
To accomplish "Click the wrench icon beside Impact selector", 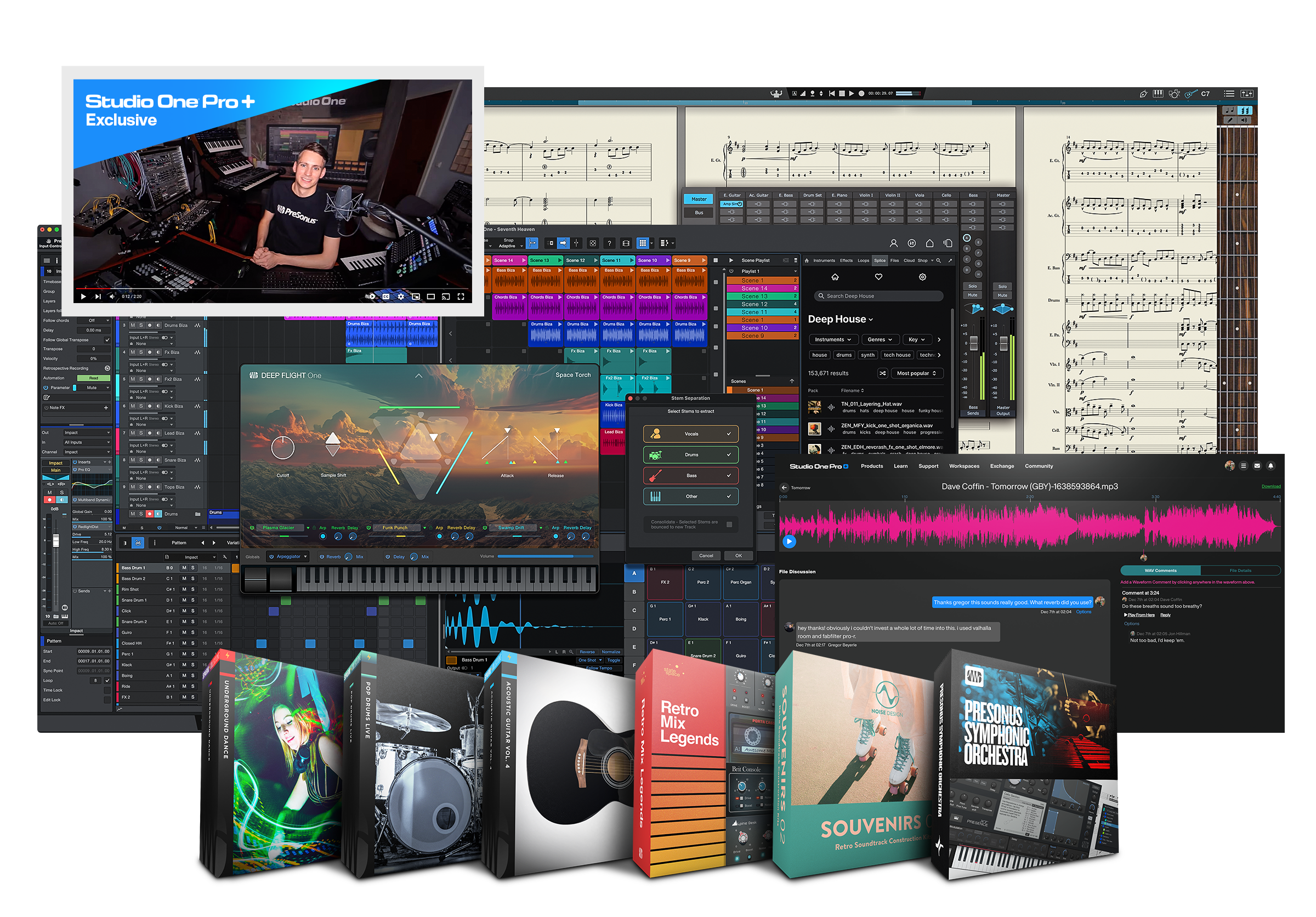I will pyautogui.click(x=225, y=557).
